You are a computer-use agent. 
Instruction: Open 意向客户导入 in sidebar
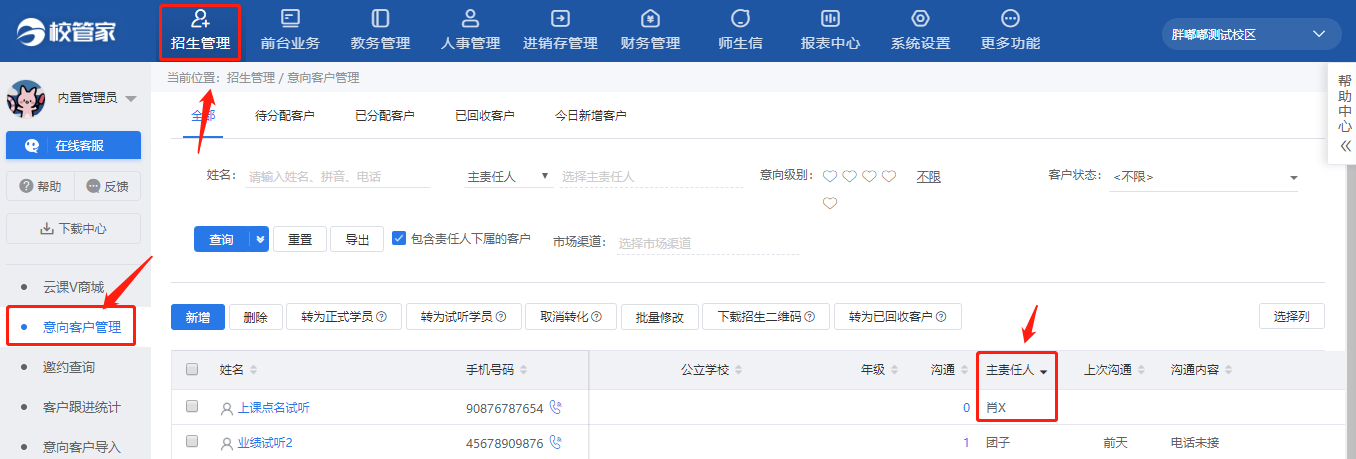[x=82, y=446]
